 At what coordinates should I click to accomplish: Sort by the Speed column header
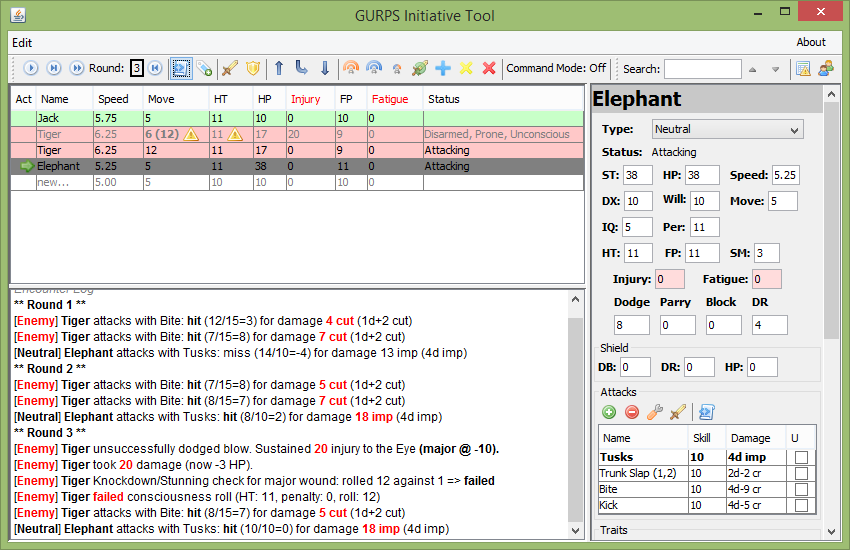click(118, 99)
